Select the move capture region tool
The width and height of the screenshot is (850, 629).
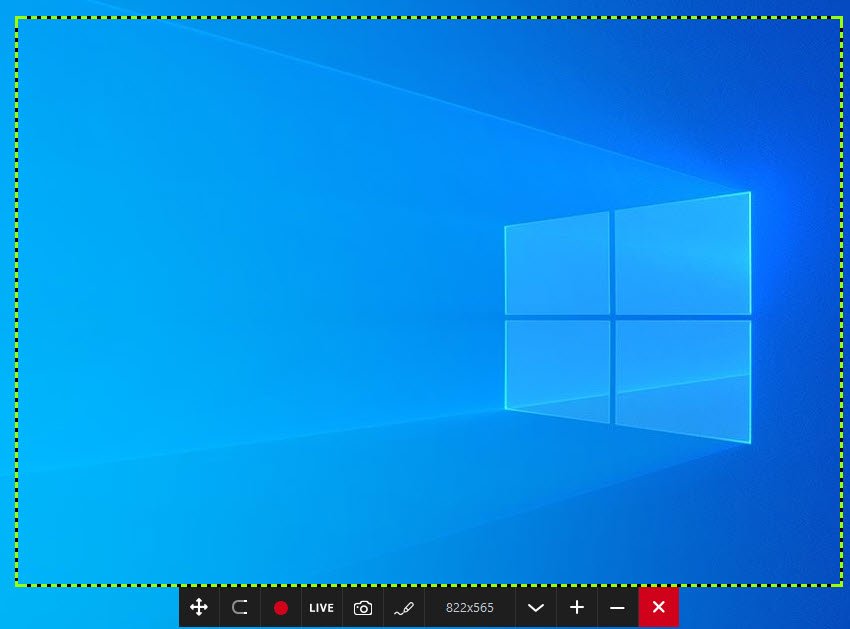tap(199, 607)
